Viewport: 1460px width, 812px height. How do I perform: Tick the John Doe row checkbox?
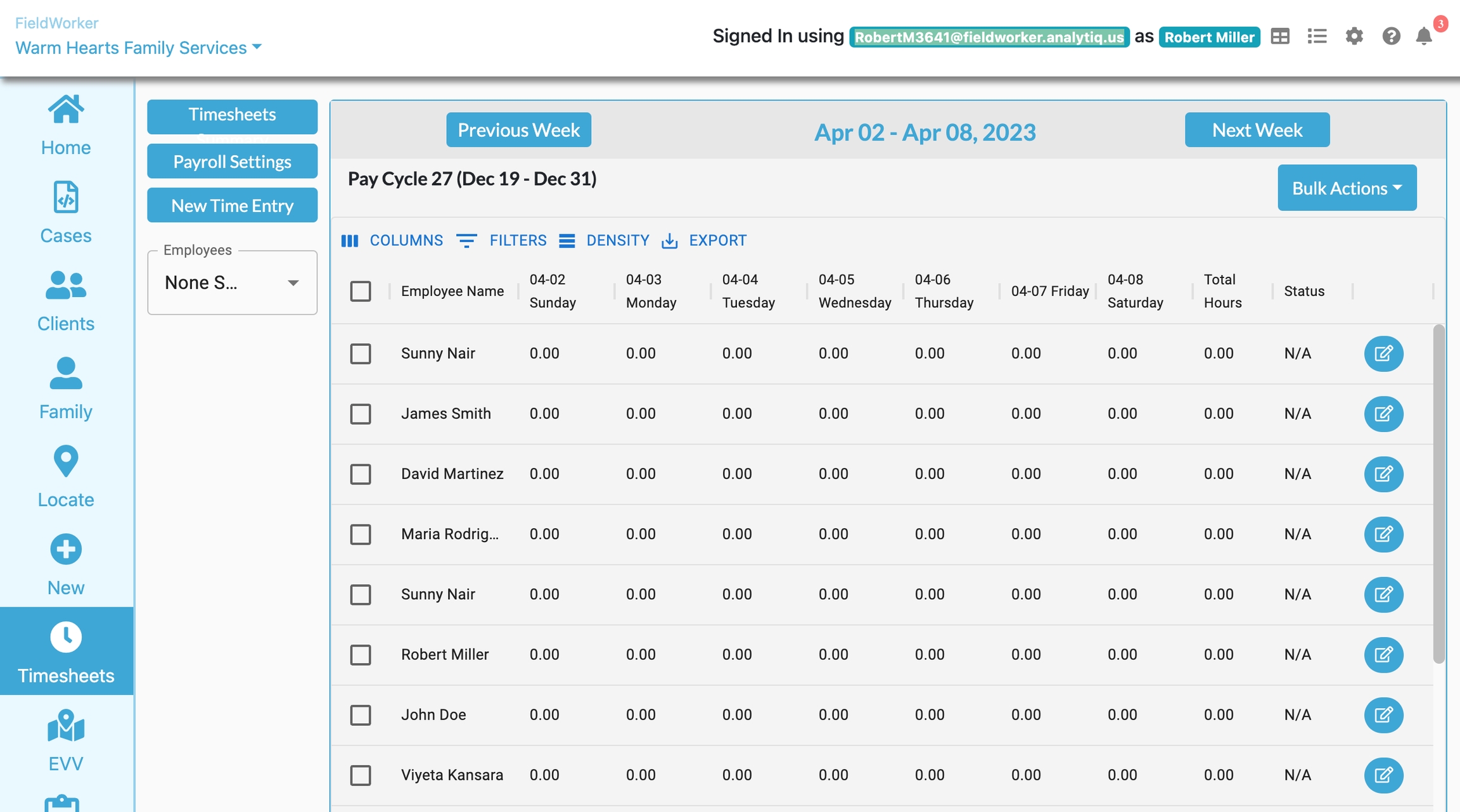(x=361, y=714)
